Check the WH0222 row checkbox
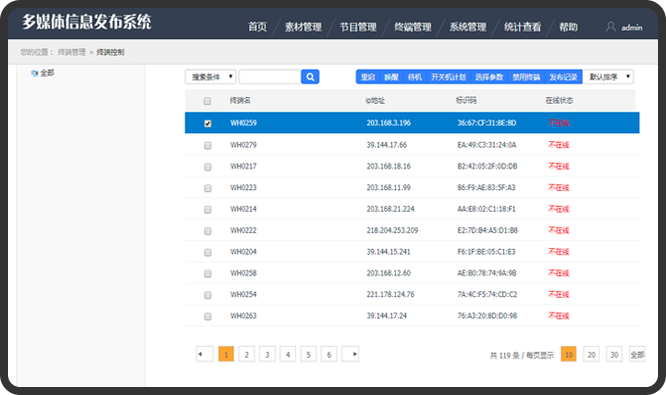 [x=208, y=231]
